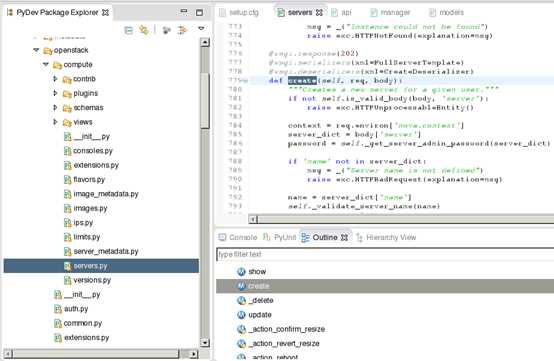Select the compute folder icon

coord(57,65)
